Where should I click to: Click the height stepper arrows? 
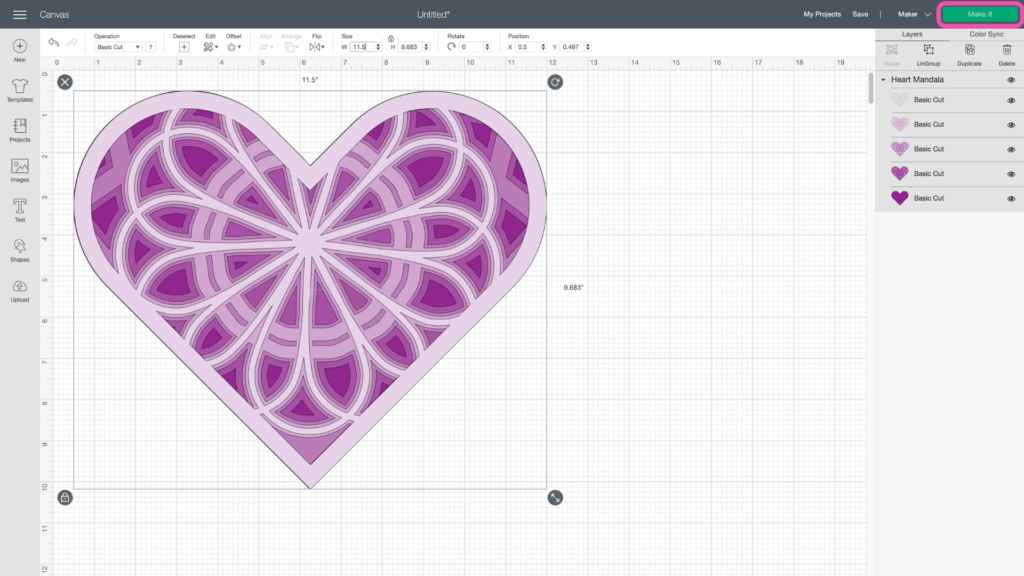coord(426,47)
